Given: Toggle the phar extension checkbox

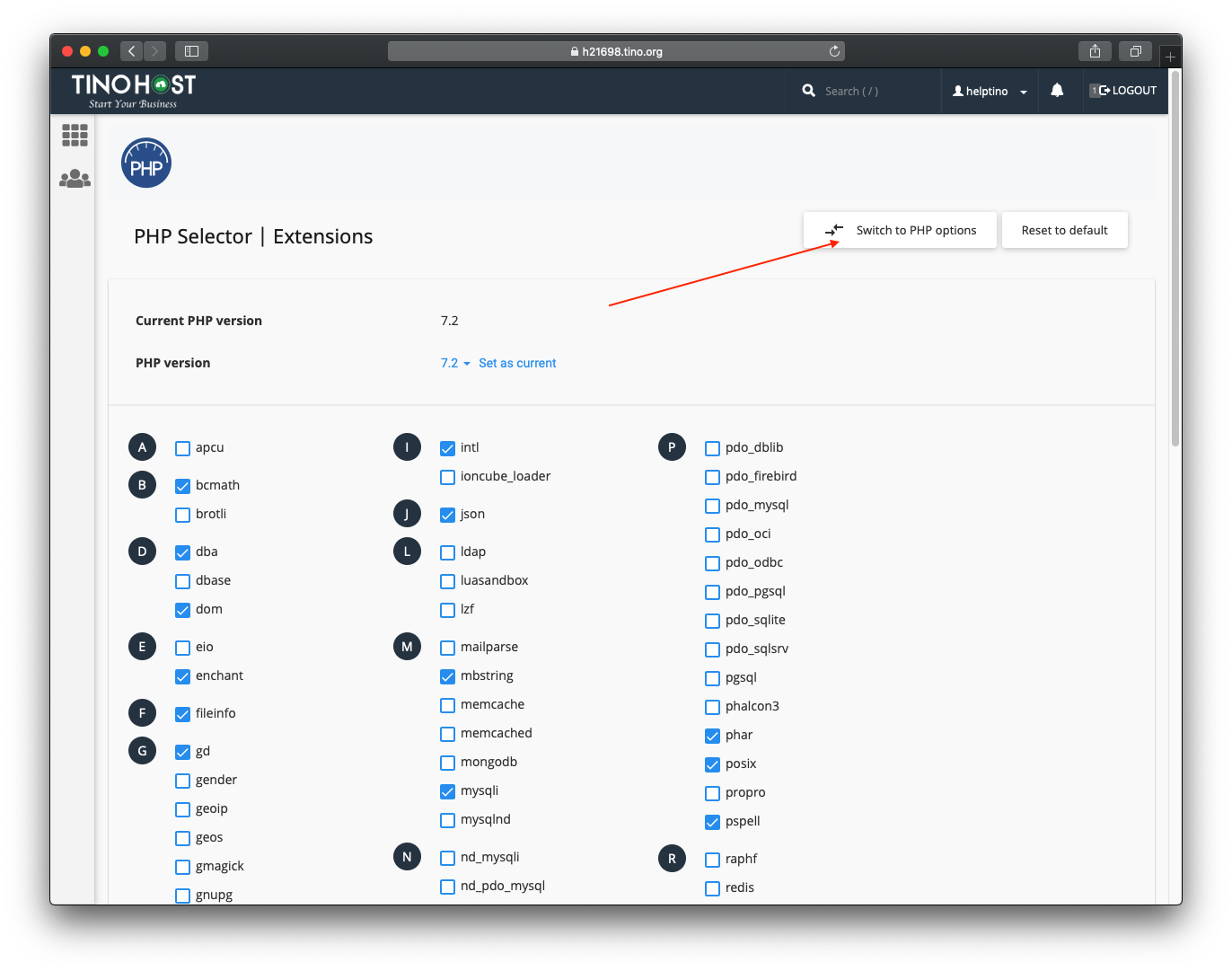Looking at the screenshot, I should (x=712, y=736).
